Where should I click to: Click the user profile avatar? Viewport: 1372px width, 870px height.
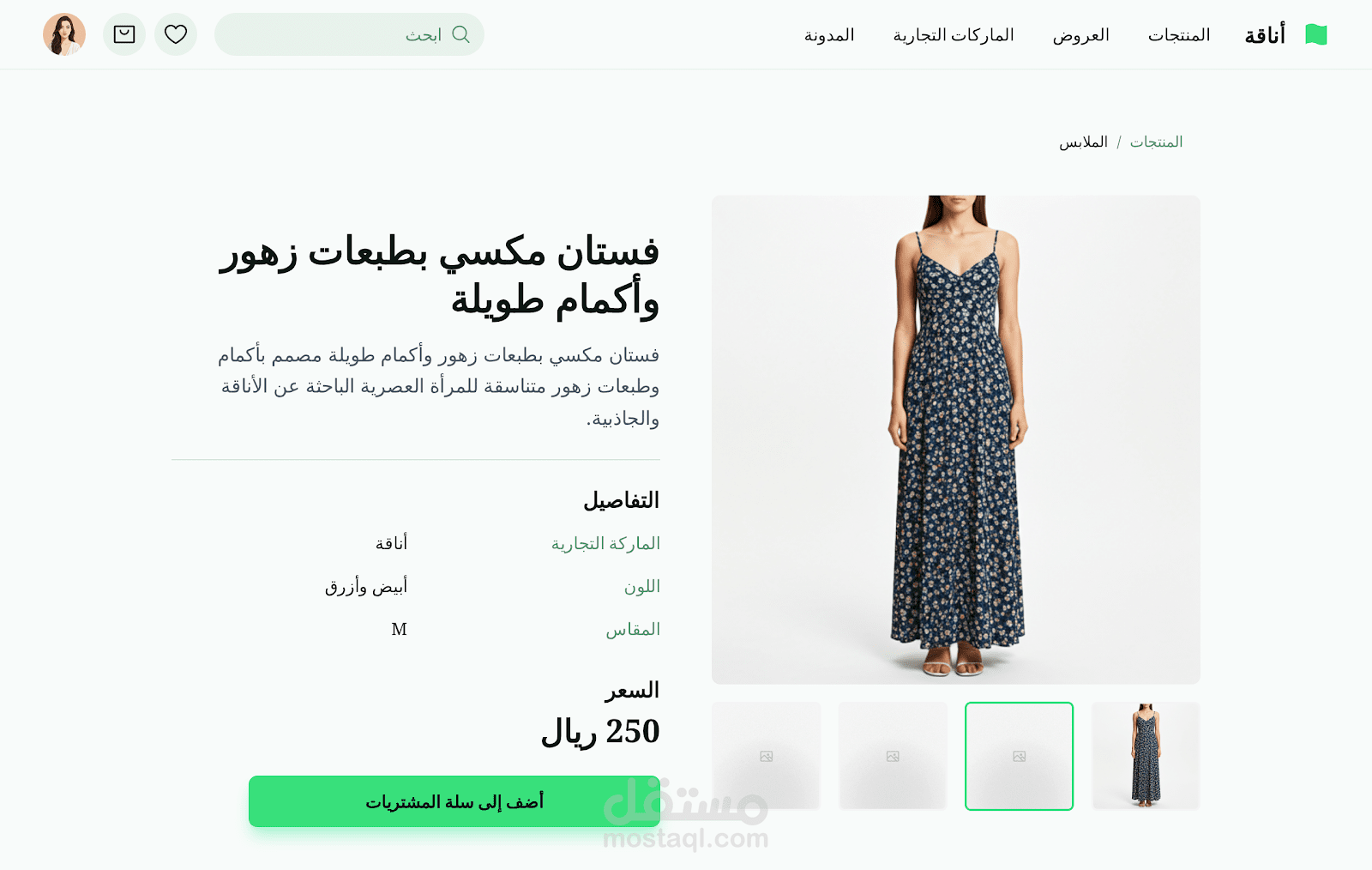pos(64,34)
